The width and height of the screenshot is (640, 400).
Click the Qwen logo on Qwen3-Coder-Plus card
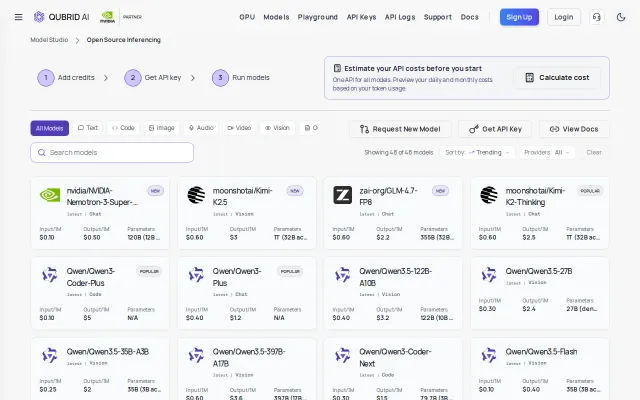[x=50, y=275]
